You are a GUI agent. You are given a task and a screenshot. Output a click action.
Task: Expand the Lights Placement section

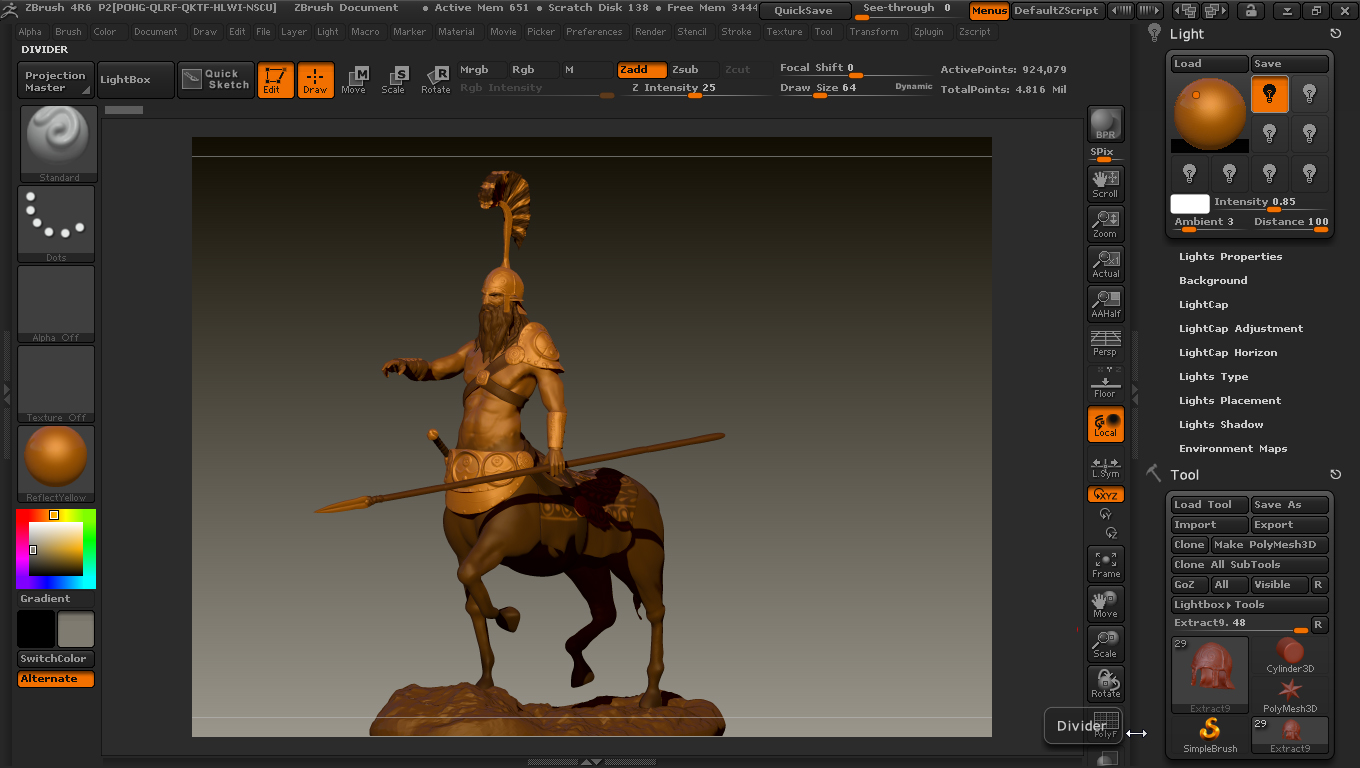pos(1230,401)
